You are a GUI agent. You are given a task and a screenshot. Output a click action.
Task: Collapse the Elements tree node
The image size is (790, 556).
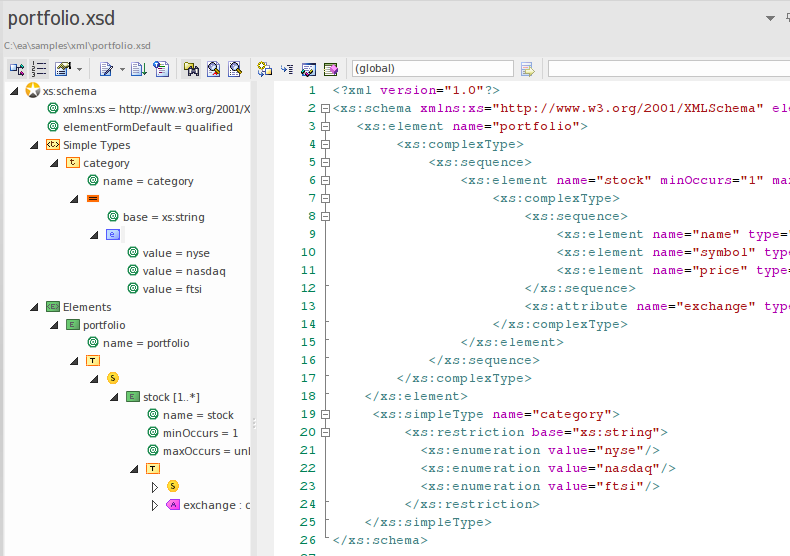tap(34, 307)
